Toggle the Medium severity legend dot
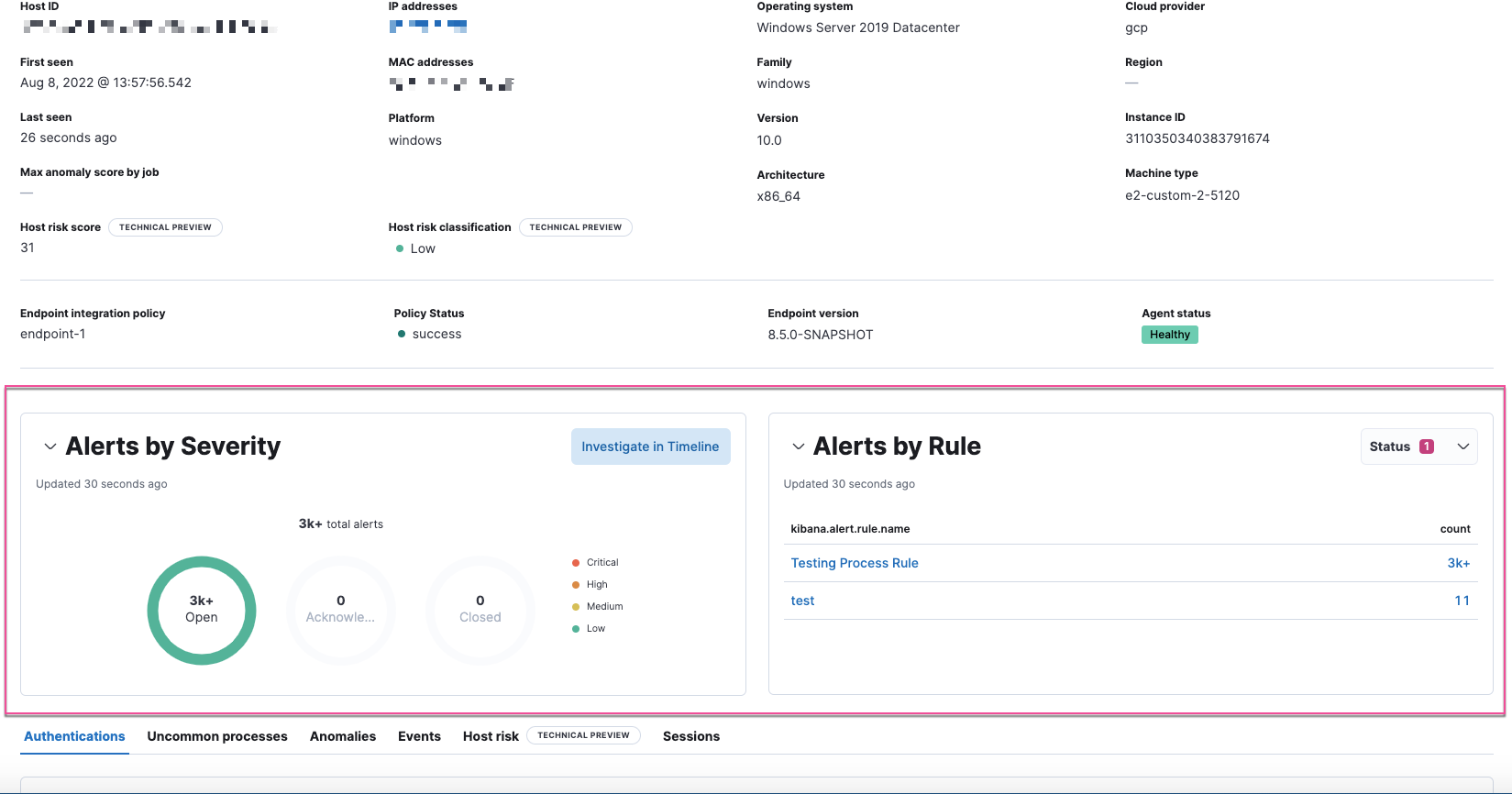The width and height of the screenshot is (1512, 794). [x=576, y=607]
